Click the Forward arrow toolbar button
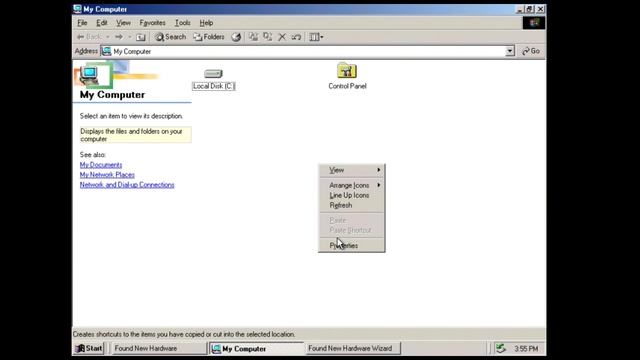The image size is (640, 360). [119, 37]
